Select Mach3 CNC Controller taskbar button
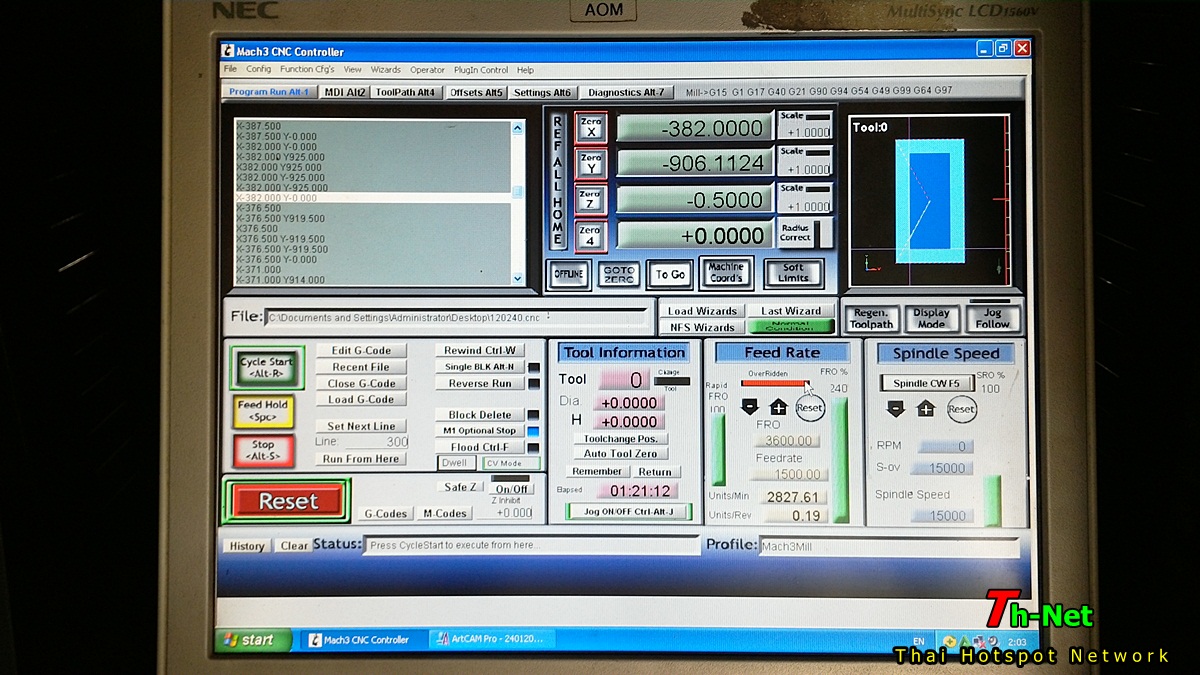The image size is (1200, 675). (x=364, y=640)
